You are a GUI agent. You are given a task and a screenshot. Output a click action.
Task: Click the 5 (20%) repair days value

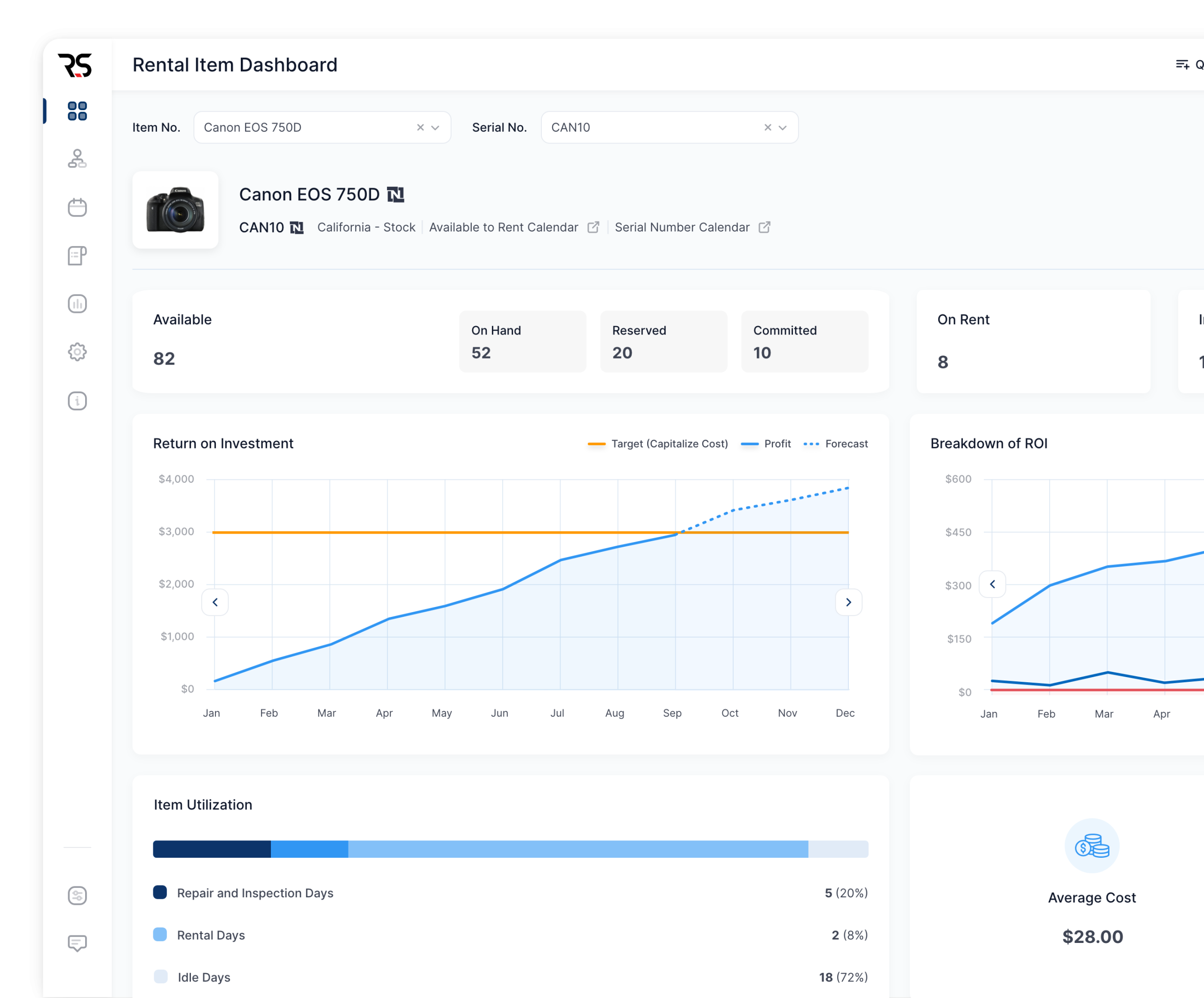(846, 893)
